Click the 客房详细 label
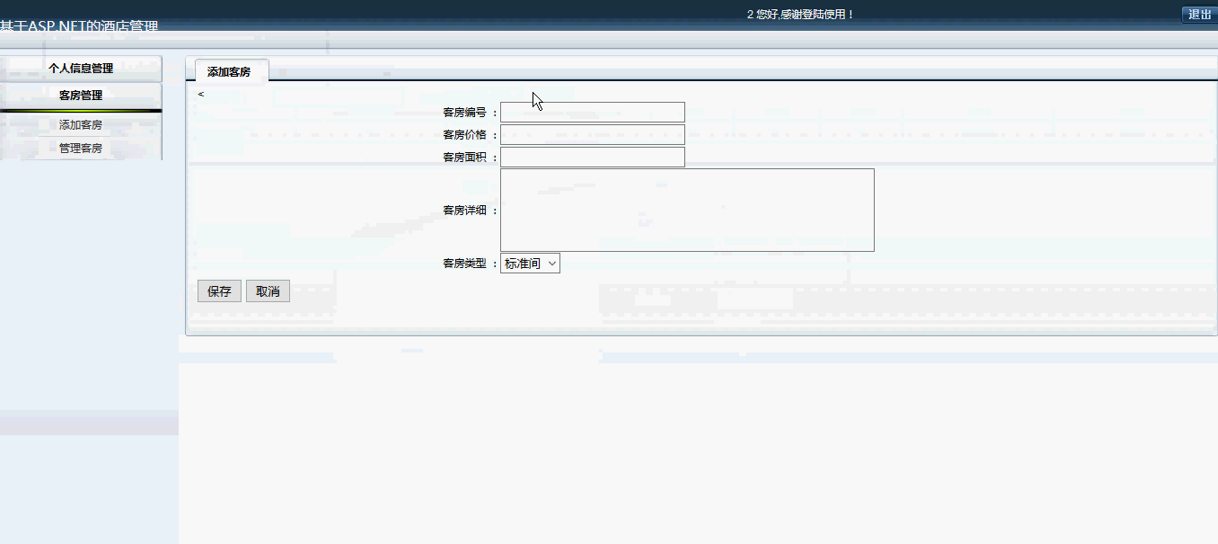1218x544 pixels. pos(465,210)
